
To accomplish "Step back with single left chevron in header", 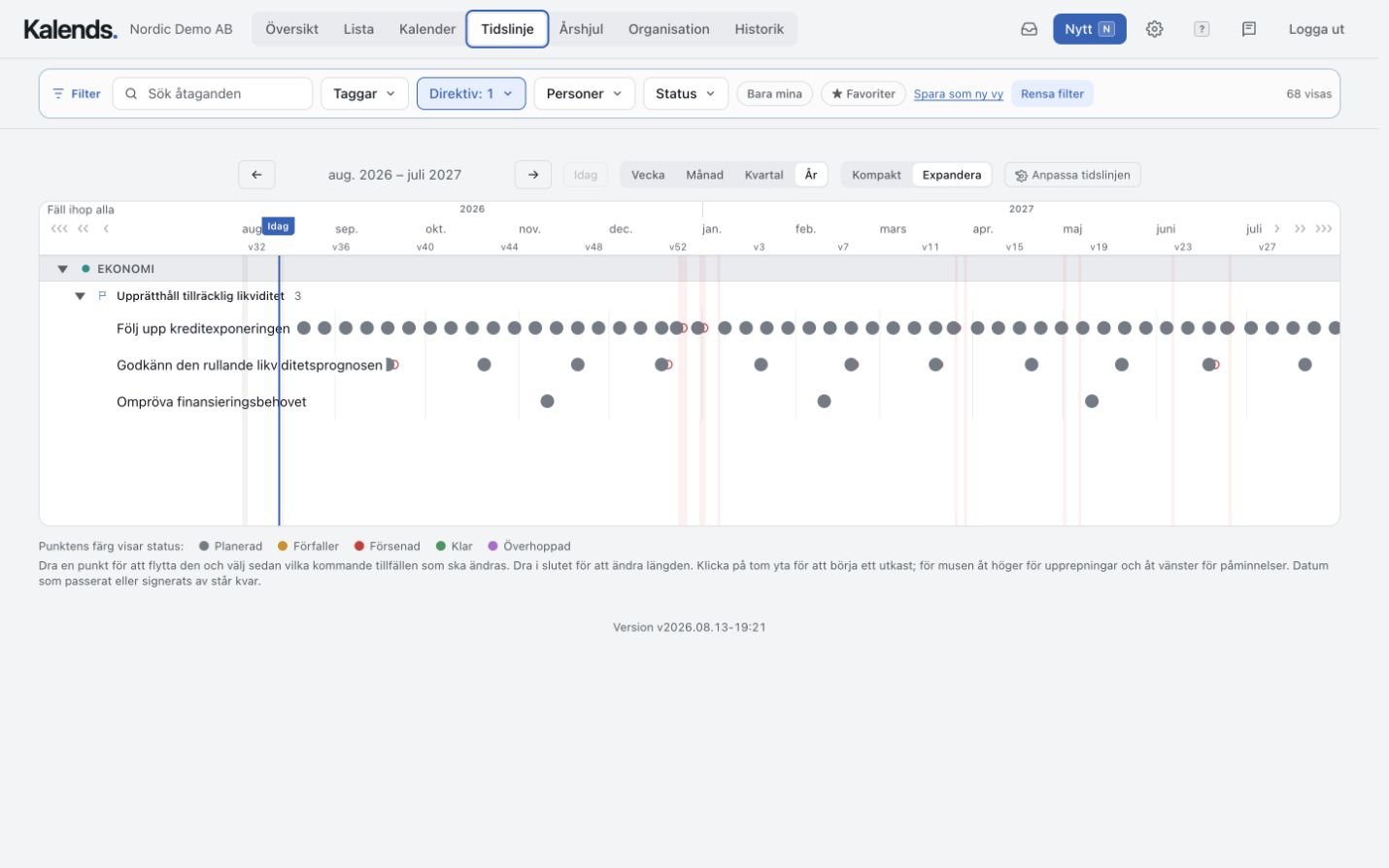I will coord(106,229).
